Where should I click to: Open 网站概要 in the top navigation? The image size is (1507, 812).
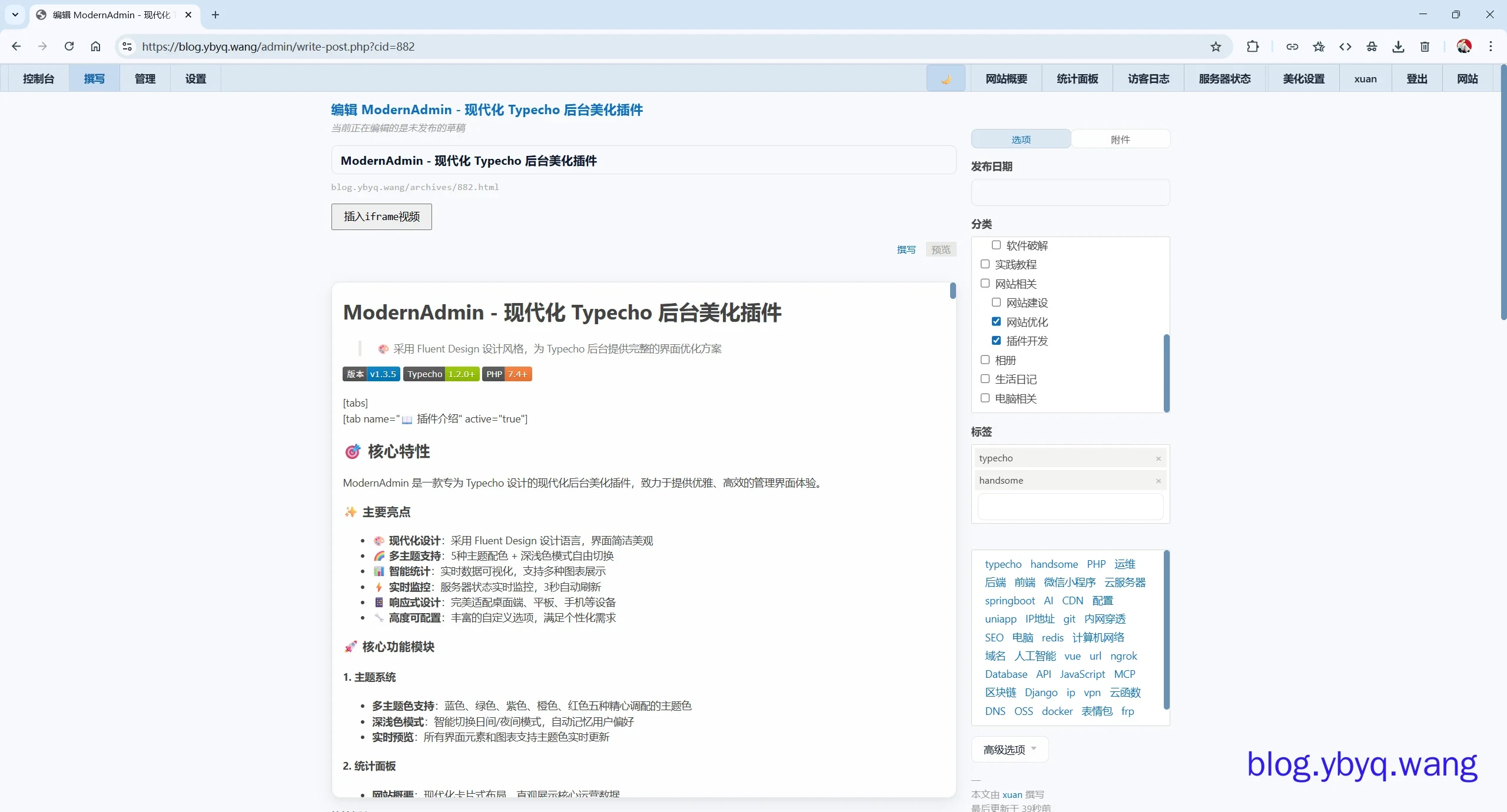(x=1007, y=79)
